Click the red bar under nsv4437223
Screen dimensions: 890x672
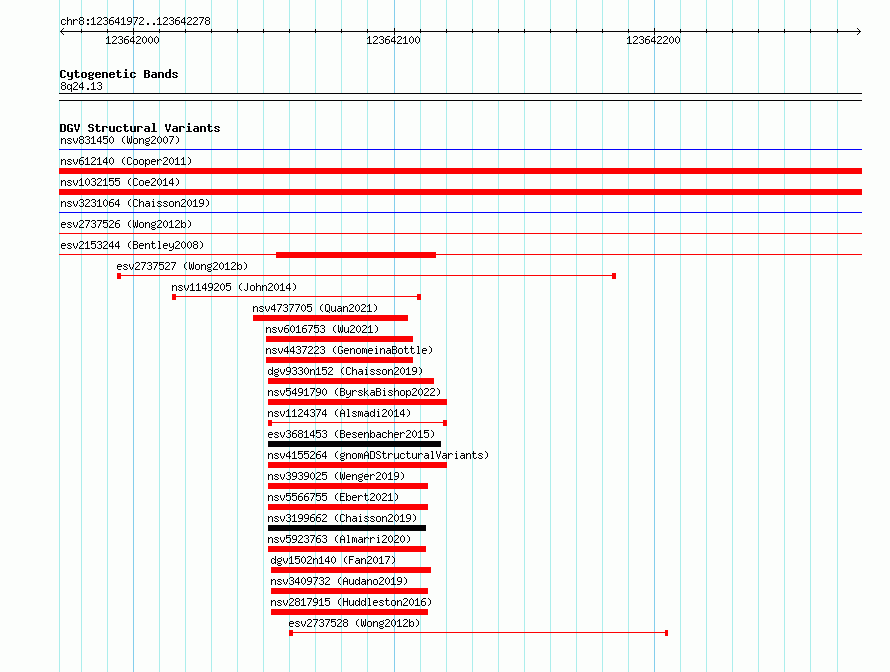coord(339,360)
